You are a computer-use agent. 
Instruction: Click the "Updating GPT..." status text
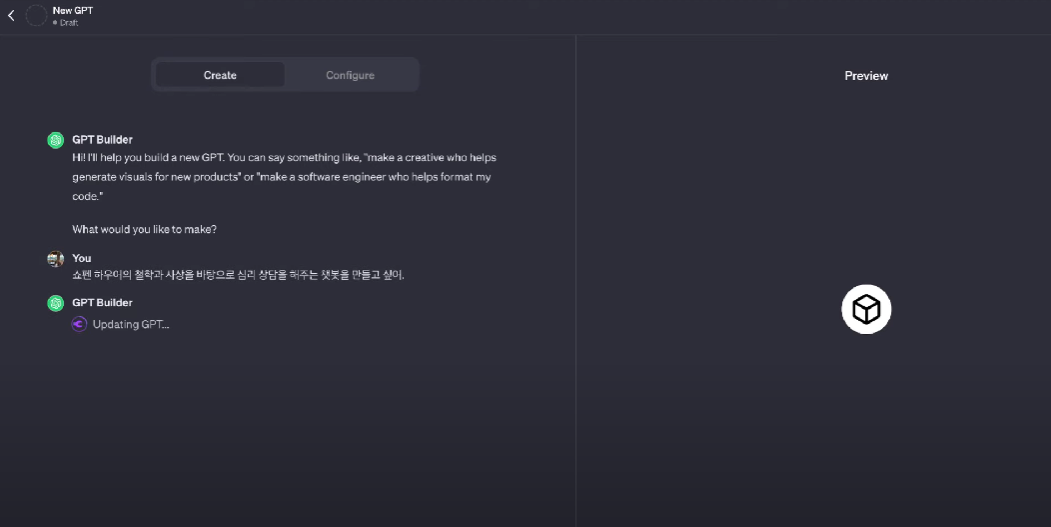(131, 325)
